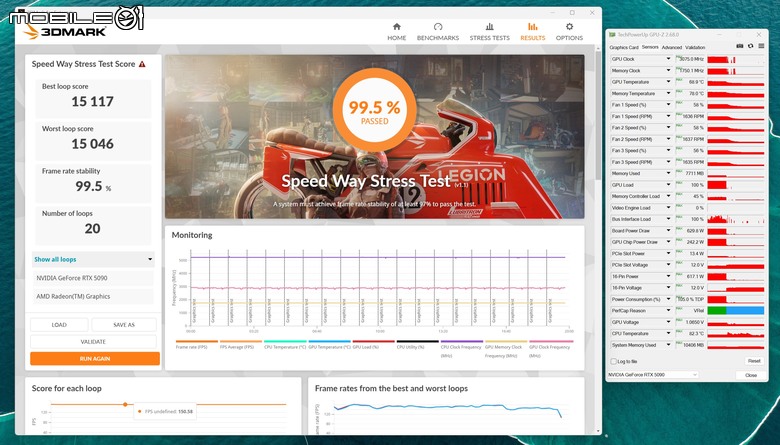Click the 3DMark vertical scrollbar
The width and height of the screenshot is (780, 445).
[598, 115]
